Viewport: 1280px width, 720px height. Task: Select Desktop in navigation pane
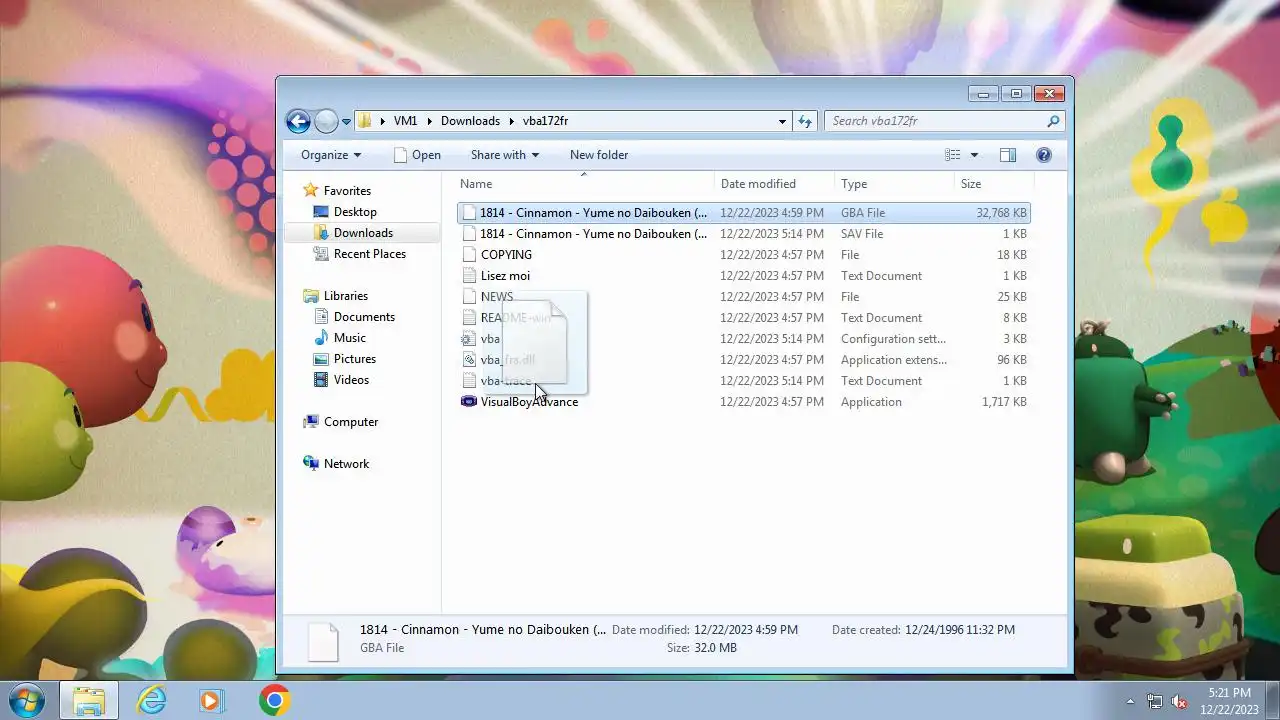(355, 212)
